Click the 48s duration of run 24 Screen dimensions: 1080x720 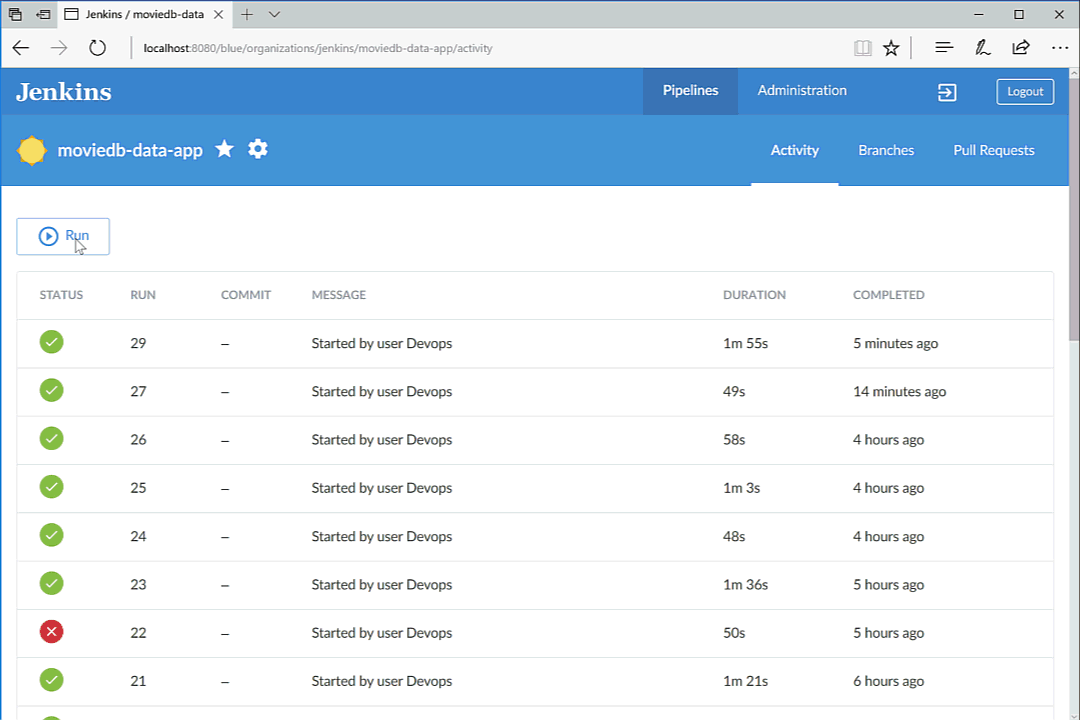point(734,536)
